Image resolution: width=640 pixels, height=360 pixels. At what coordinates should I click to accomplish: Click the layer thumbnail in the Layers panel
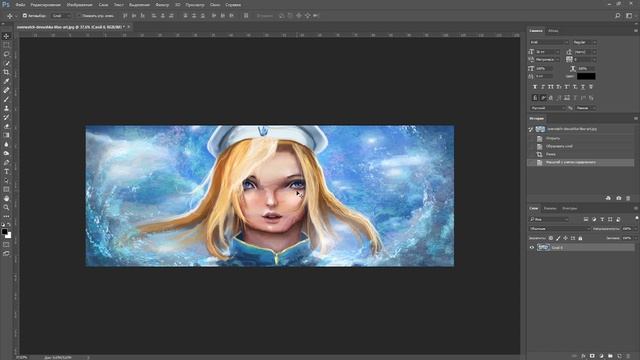543,247
